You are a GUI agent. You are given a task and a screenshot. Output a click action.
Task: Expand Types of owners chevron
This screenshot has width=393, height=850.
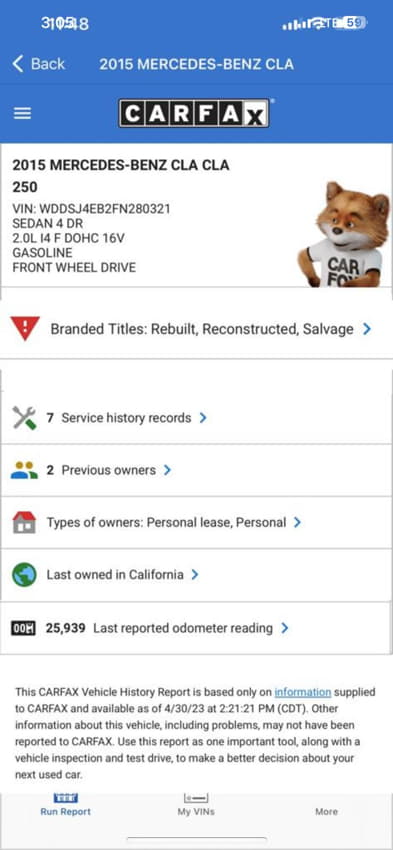click(297, 523)
